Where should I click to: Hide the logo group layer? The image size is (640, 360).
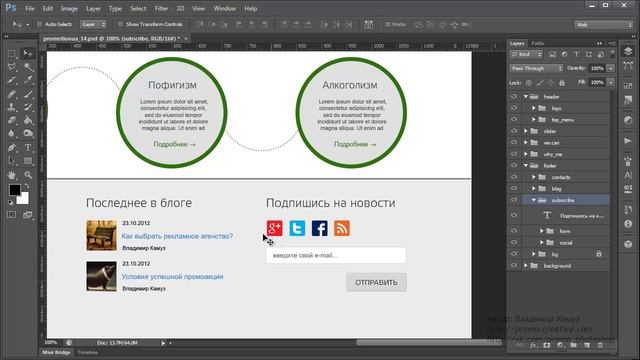click(x=514, y=108)
